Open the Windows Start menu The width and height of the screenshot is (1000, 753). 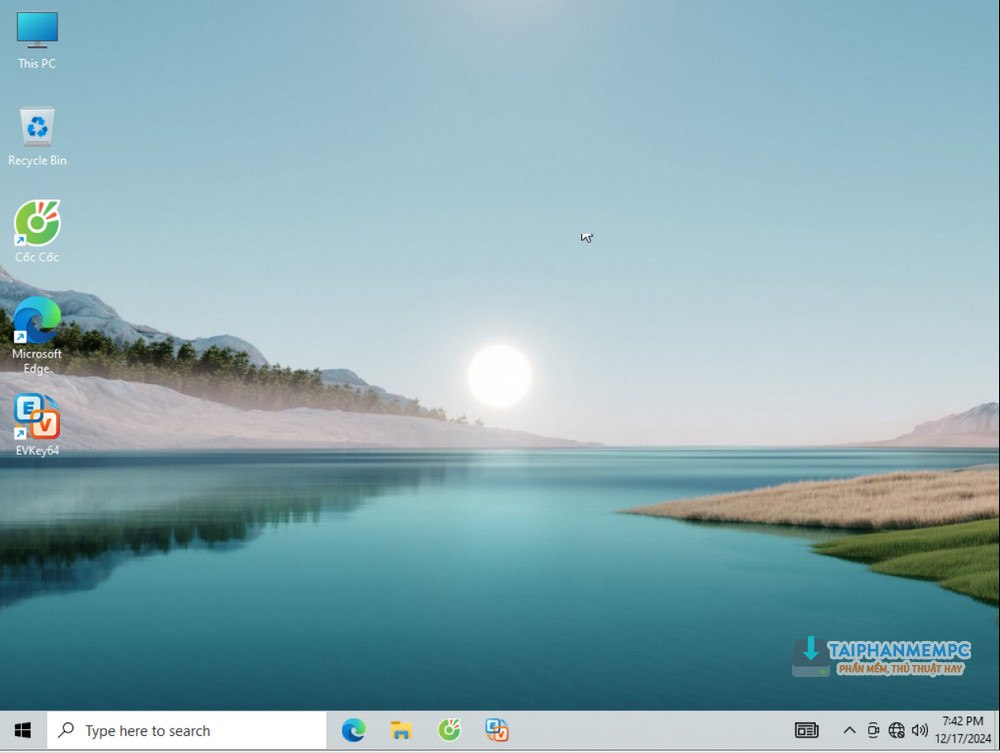pyautogui.click(x=23, y=731)
